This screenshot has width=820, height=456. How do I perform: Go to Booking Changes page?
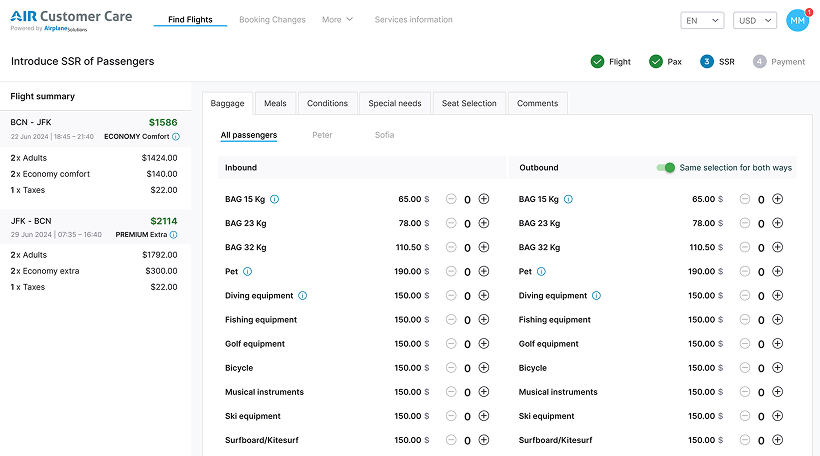pyautogui.click(x=272, y=20)
